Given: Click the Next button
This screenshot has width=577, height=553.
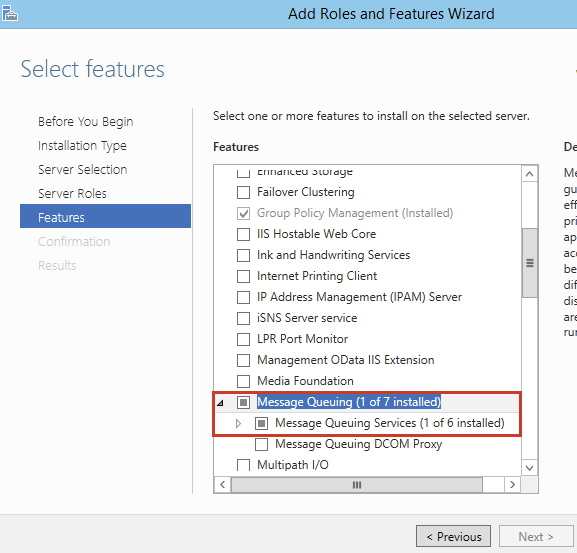Looking at the screenshot, I should point(536,536).
